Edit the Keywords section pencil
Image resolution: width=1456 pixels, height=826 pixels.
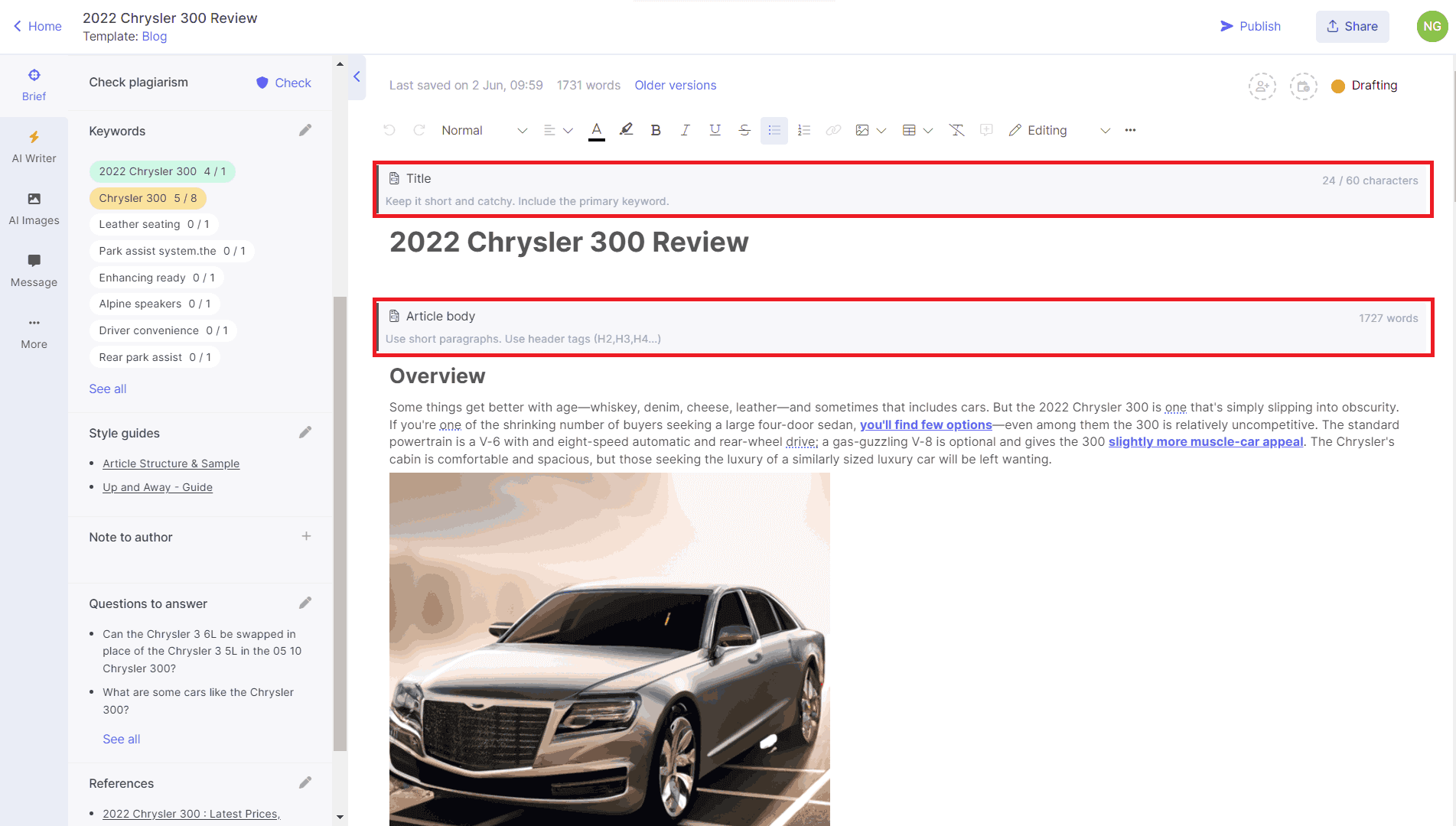305,131
